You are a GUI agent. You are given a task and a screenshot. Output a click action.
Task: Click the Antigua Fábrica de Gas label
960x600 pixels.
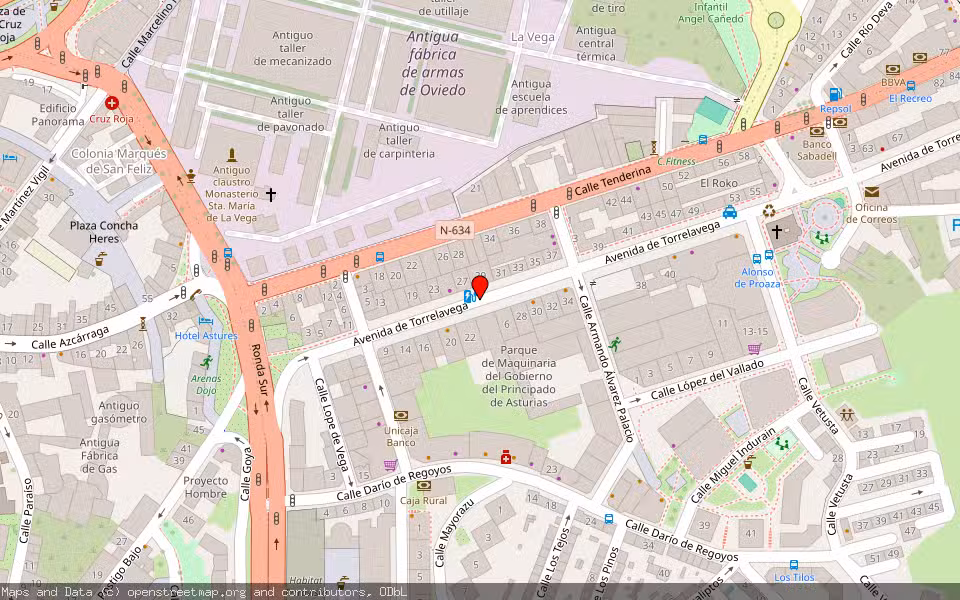click(99, 456)
